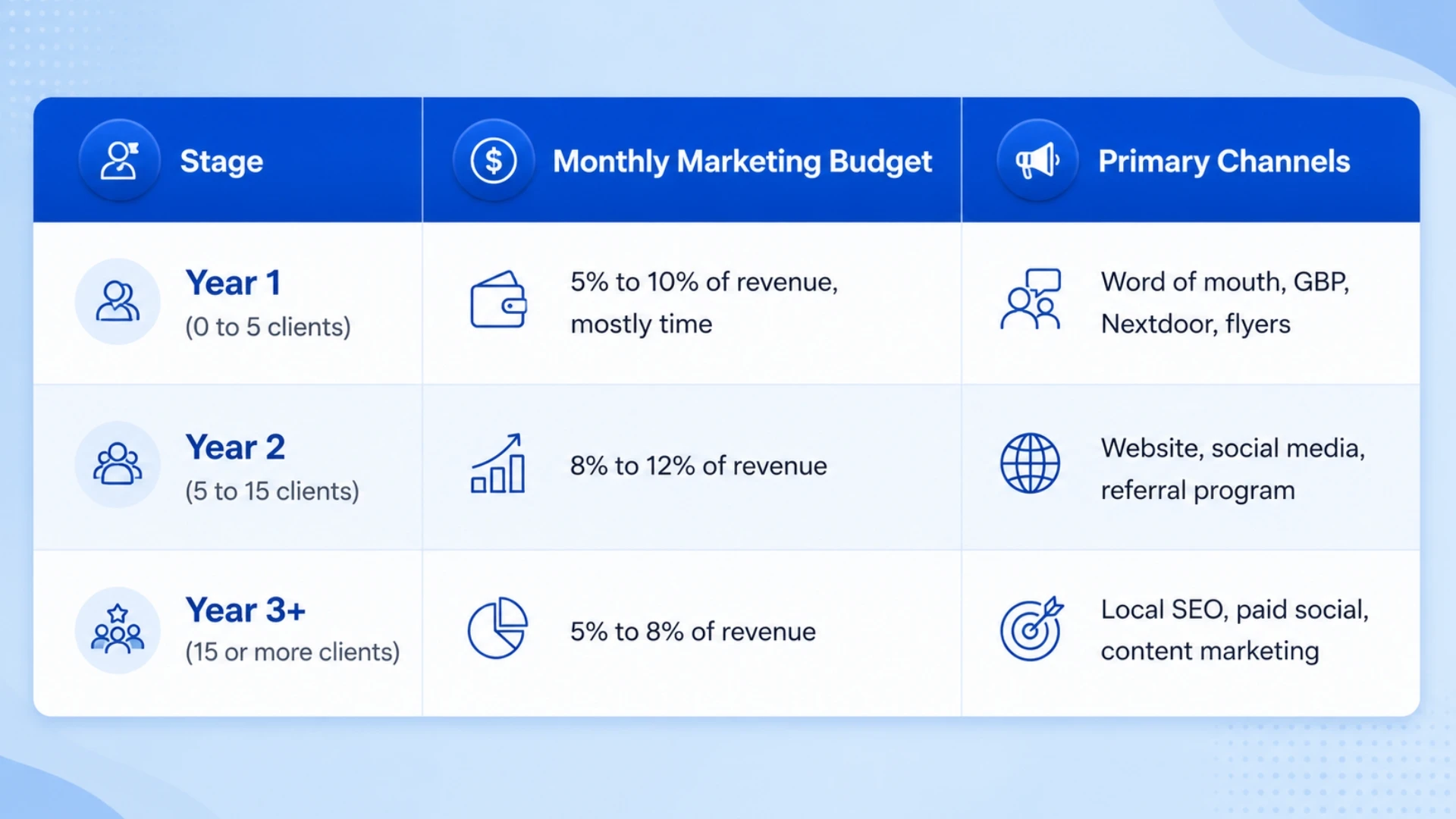
Task: Click the Monthly Marketing Budget header
Action: click(742, 161)
